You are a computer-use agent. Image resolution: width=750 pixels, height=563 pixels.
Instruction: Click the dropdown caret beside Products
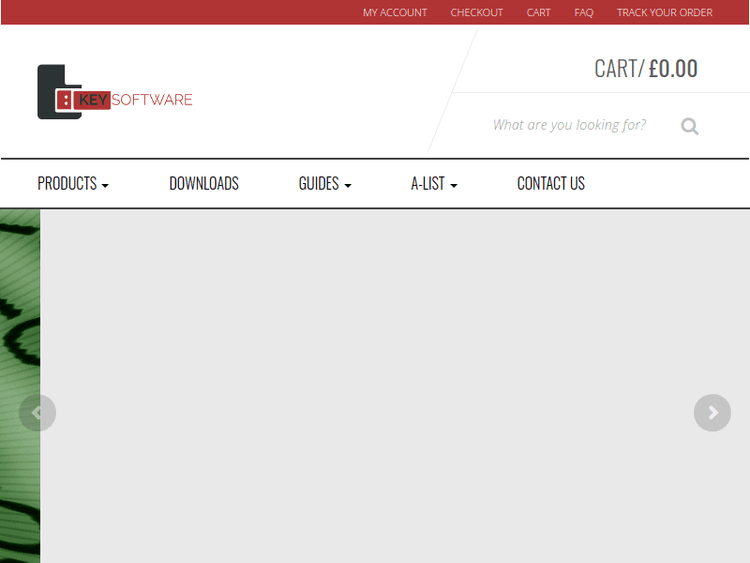(x=105, y=186)
